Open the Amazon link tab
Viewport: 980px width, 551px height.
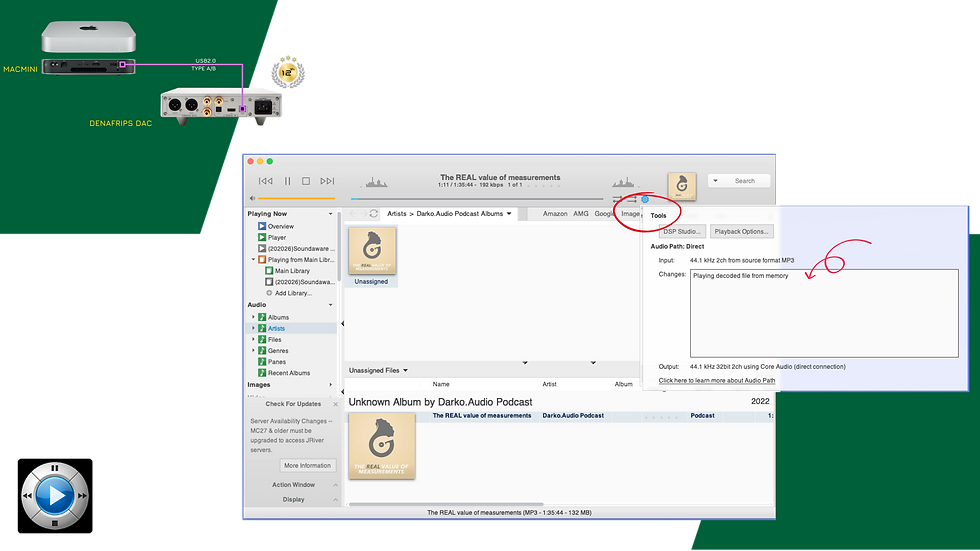tap(555, 214)
